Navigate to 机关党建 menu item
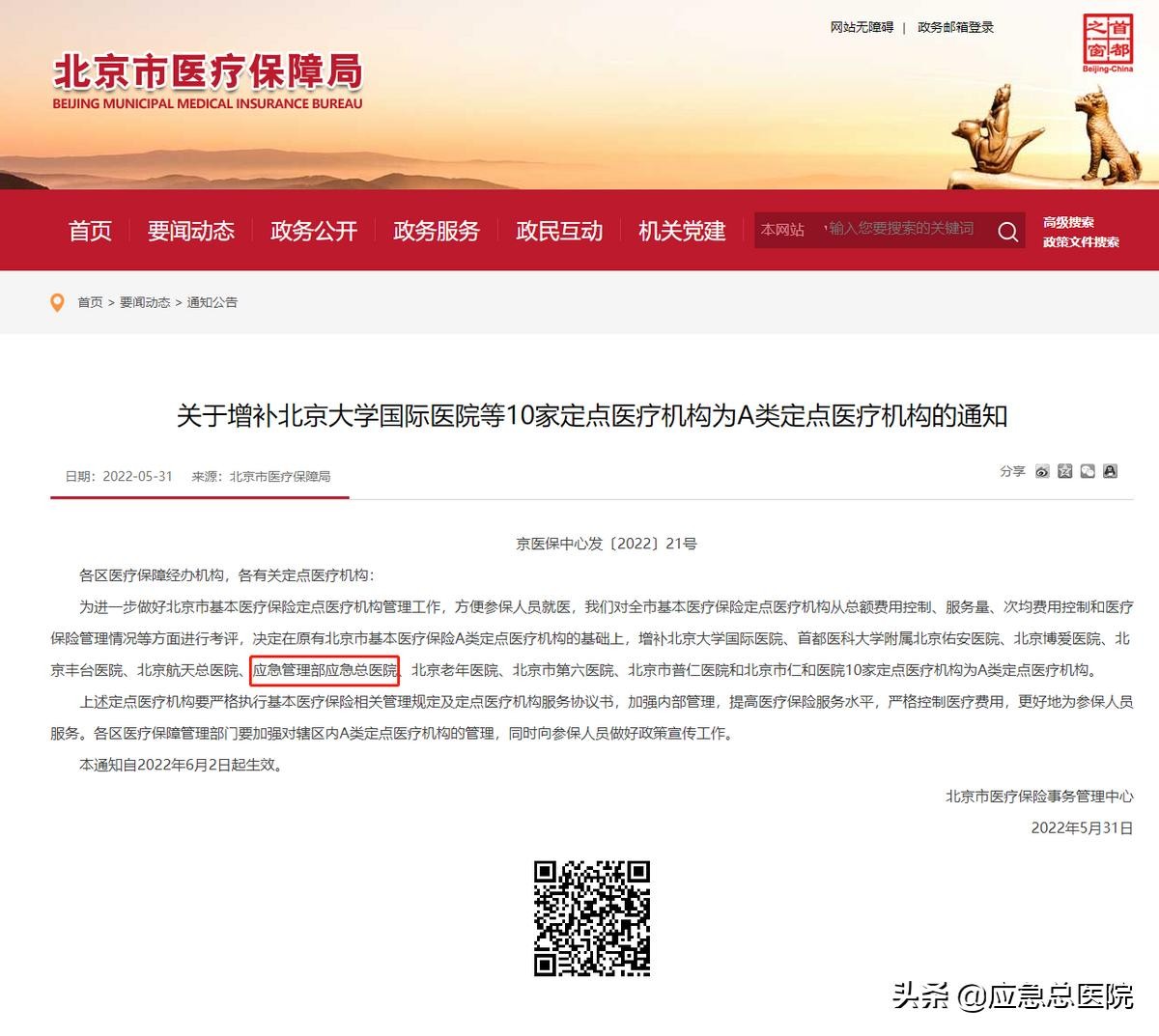Screen dimensions: 1159x1036 pos(682,231)
